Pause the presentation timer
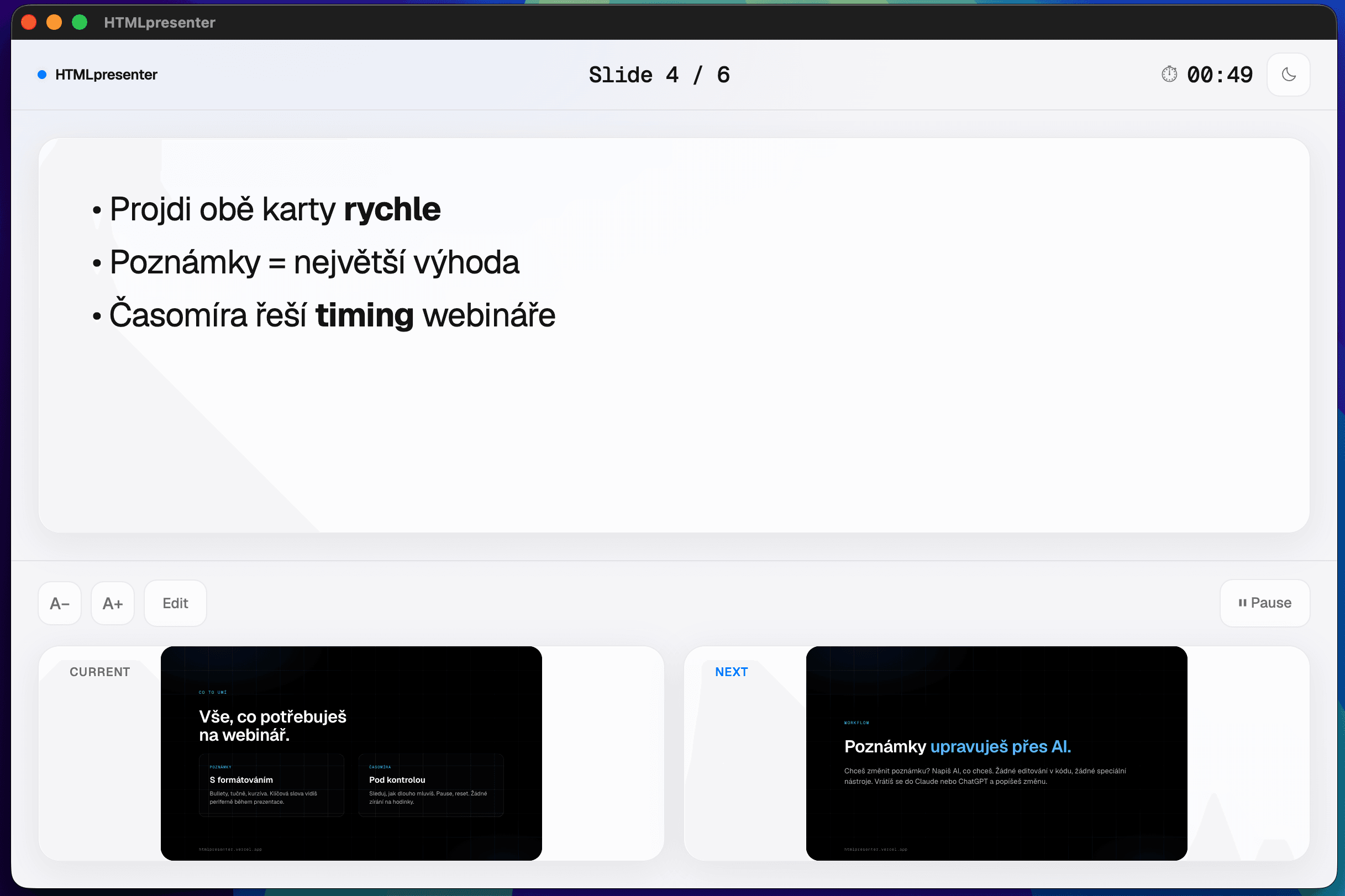 [1264, 603]
